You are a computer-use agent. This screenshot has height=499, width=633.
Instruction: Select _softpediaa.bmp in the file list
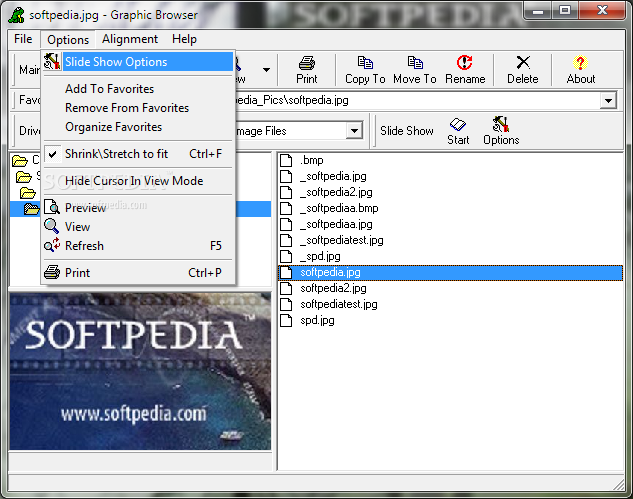click(339, 208)
